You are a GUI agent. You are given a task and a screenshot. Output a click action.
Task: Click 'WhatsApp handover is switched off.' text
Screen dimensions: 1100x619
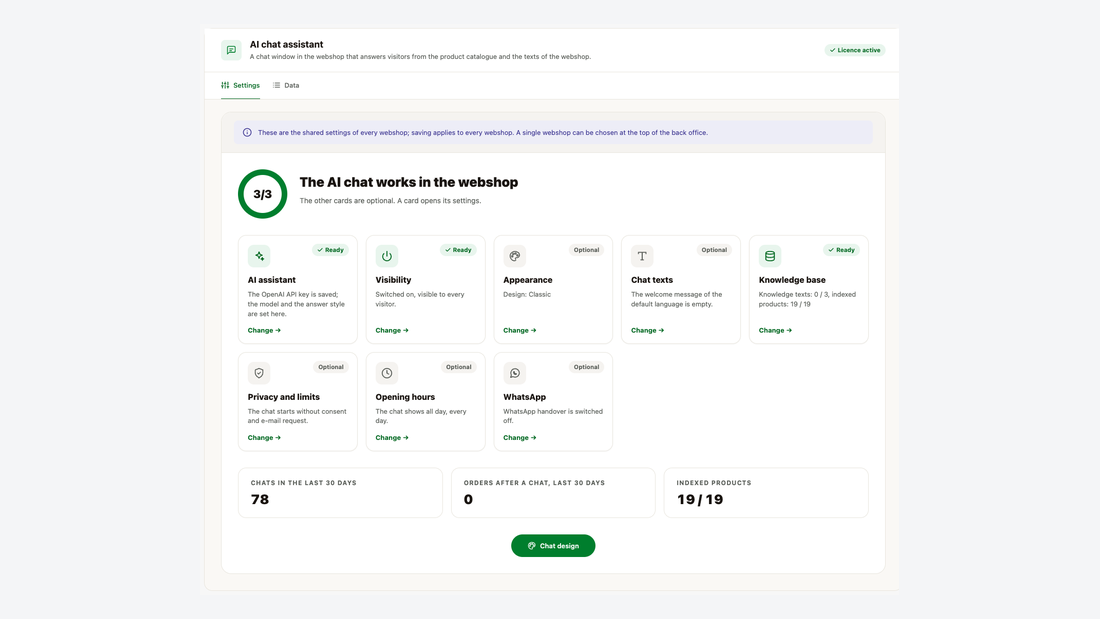coord(553,416)
